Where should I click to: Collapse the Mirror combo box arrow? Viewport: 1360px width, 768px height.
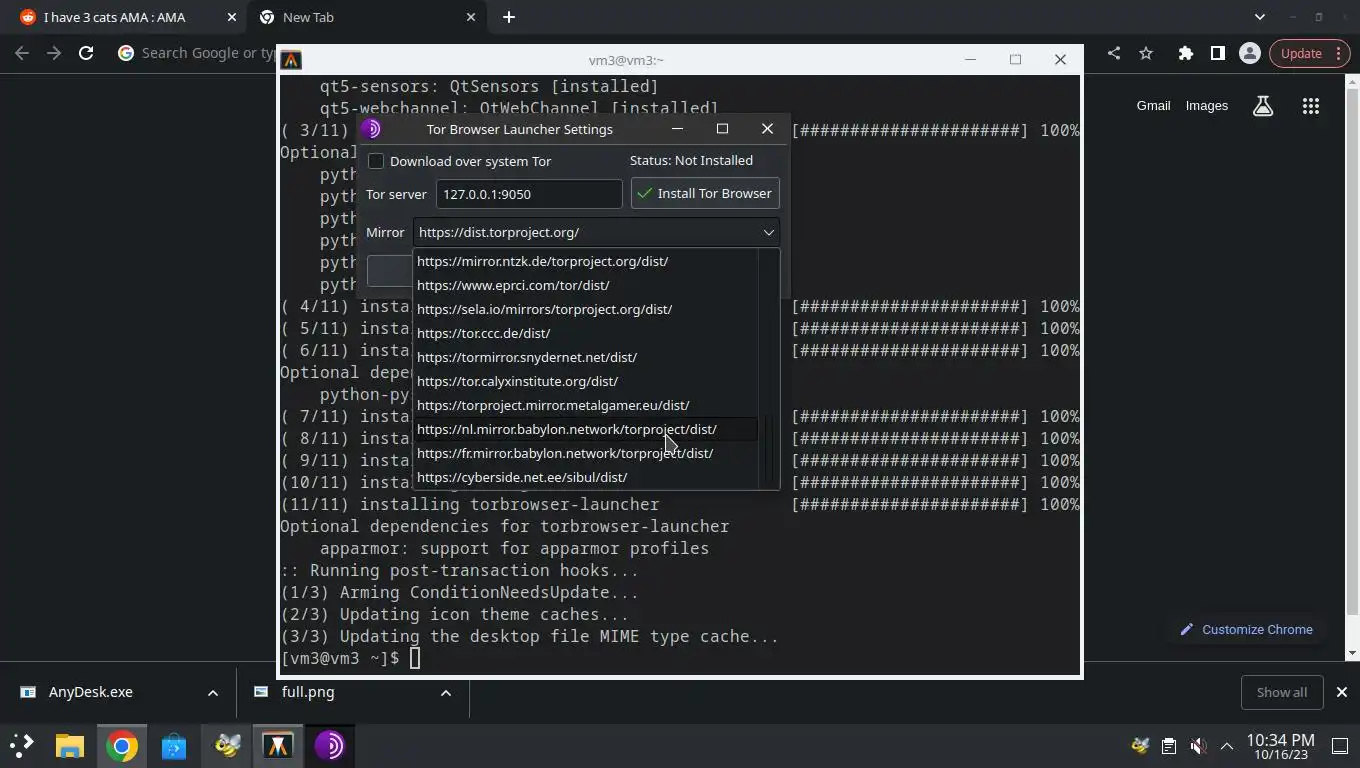click(x=768, y=232)
